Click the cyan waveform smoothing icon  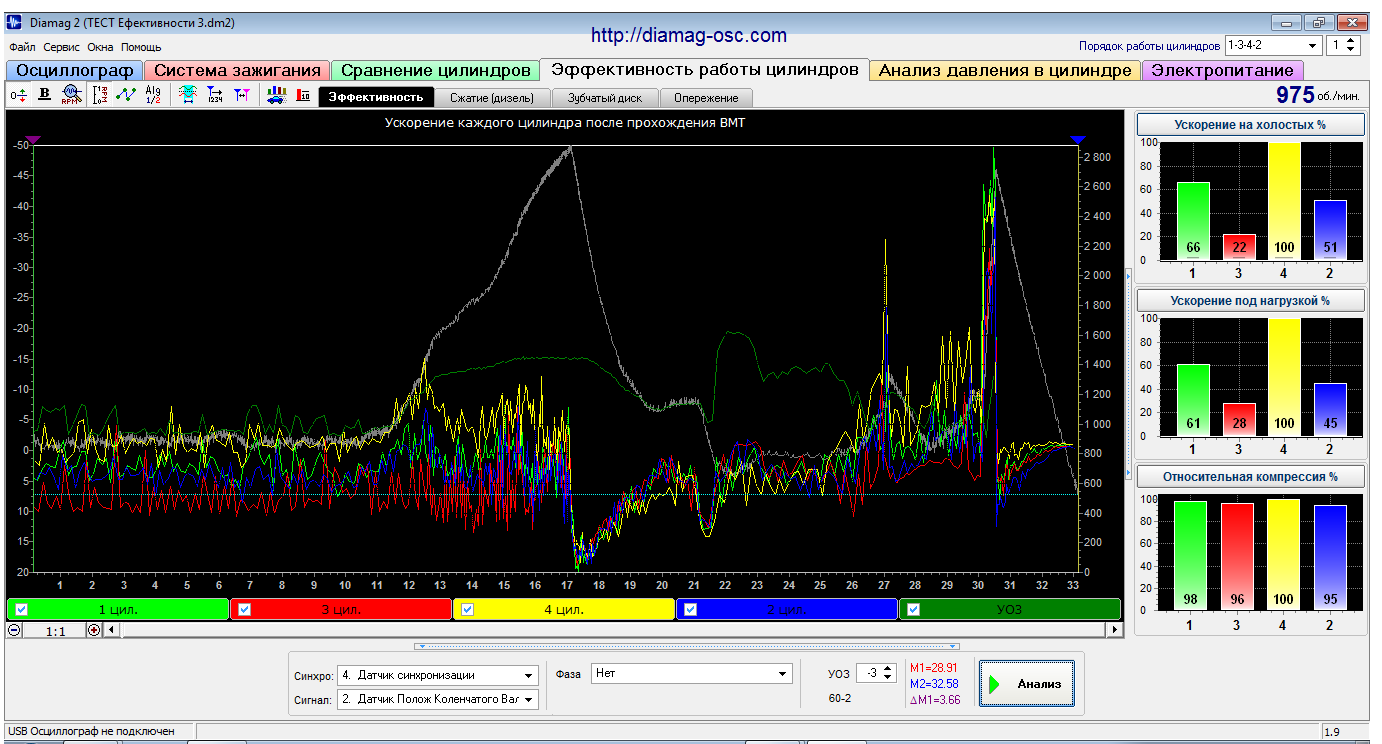coord(187,95)
